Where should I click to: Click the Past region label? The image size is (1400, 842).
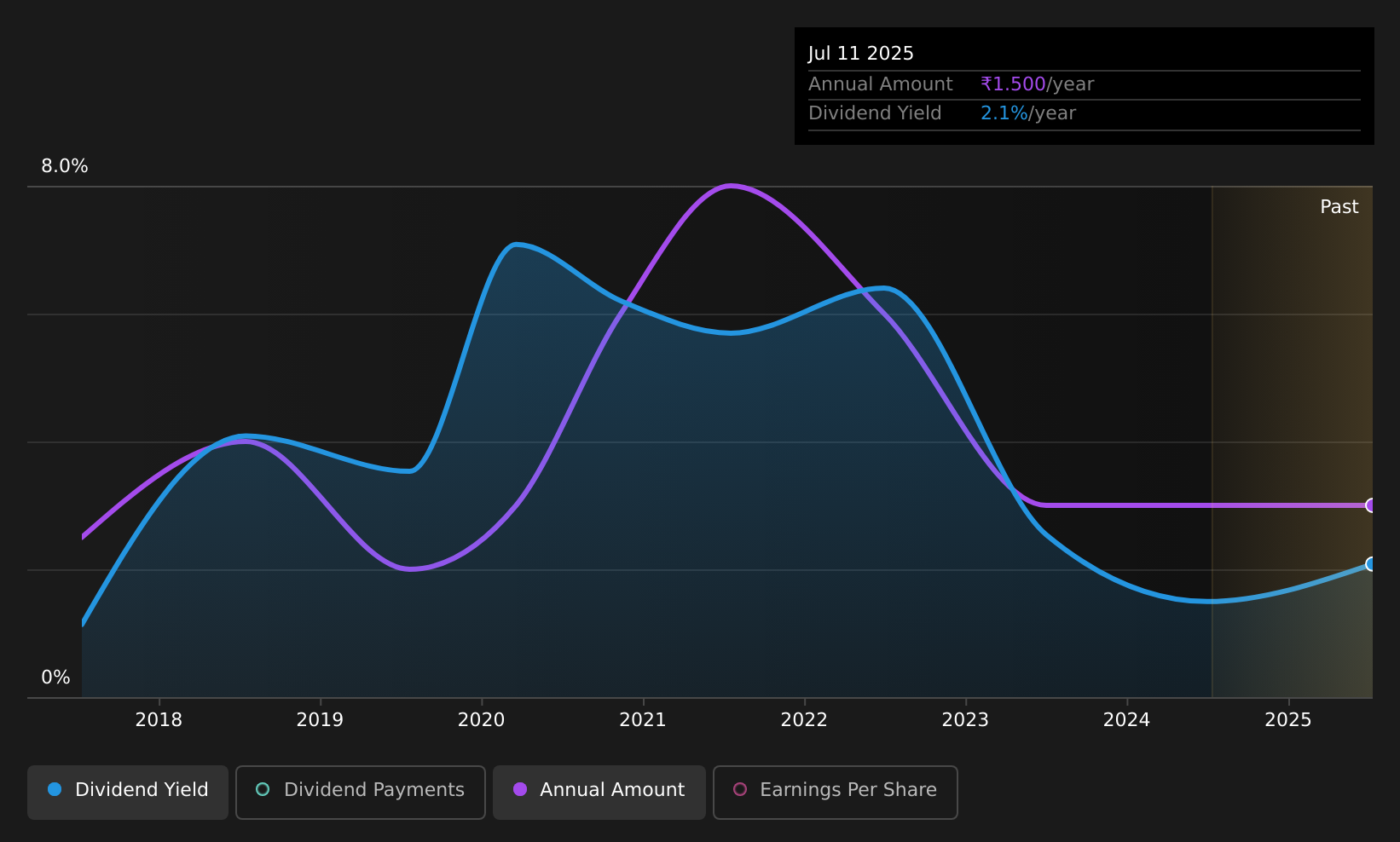(x=1339, y=207)
